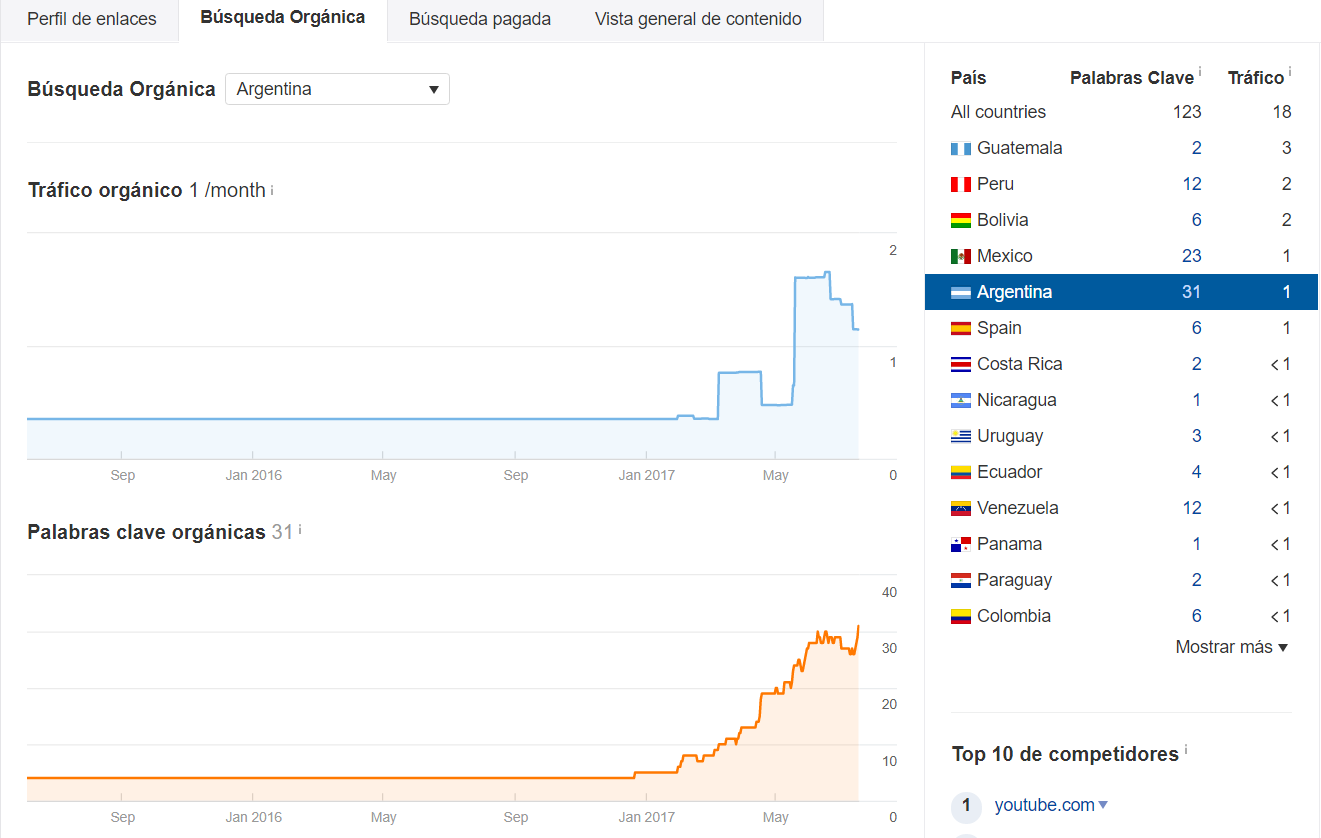Click the Mexico flag icon
This screenshot has height=838, width=1321.
(x=961, y=257)
